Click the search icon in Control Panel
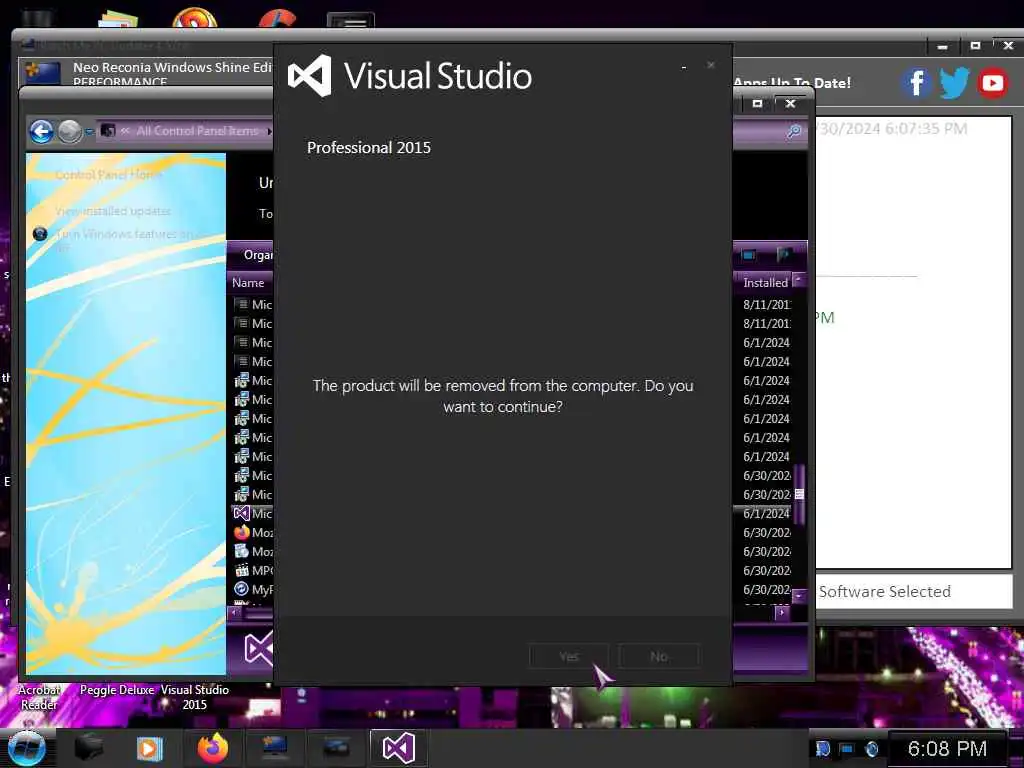This screenshot has width=1024, height=768. coord(793,131)
